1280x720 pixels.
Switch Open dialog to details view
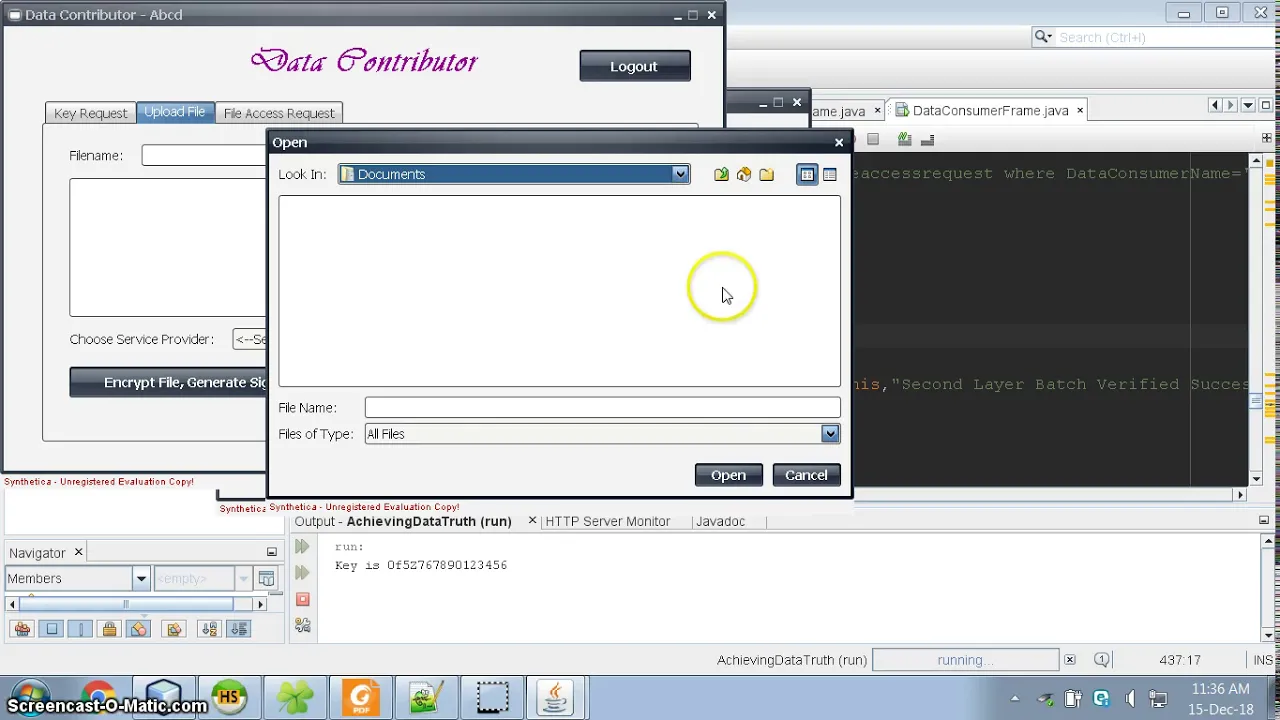[x=830, y=175]
